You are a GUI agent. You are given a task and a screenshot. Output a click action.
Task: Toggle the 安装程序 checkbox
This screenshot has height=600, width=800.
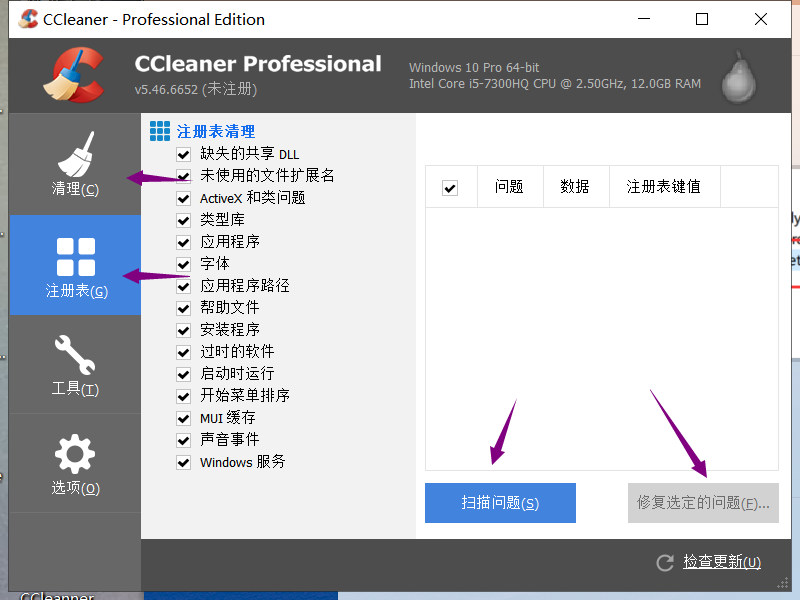coord(184,330)
